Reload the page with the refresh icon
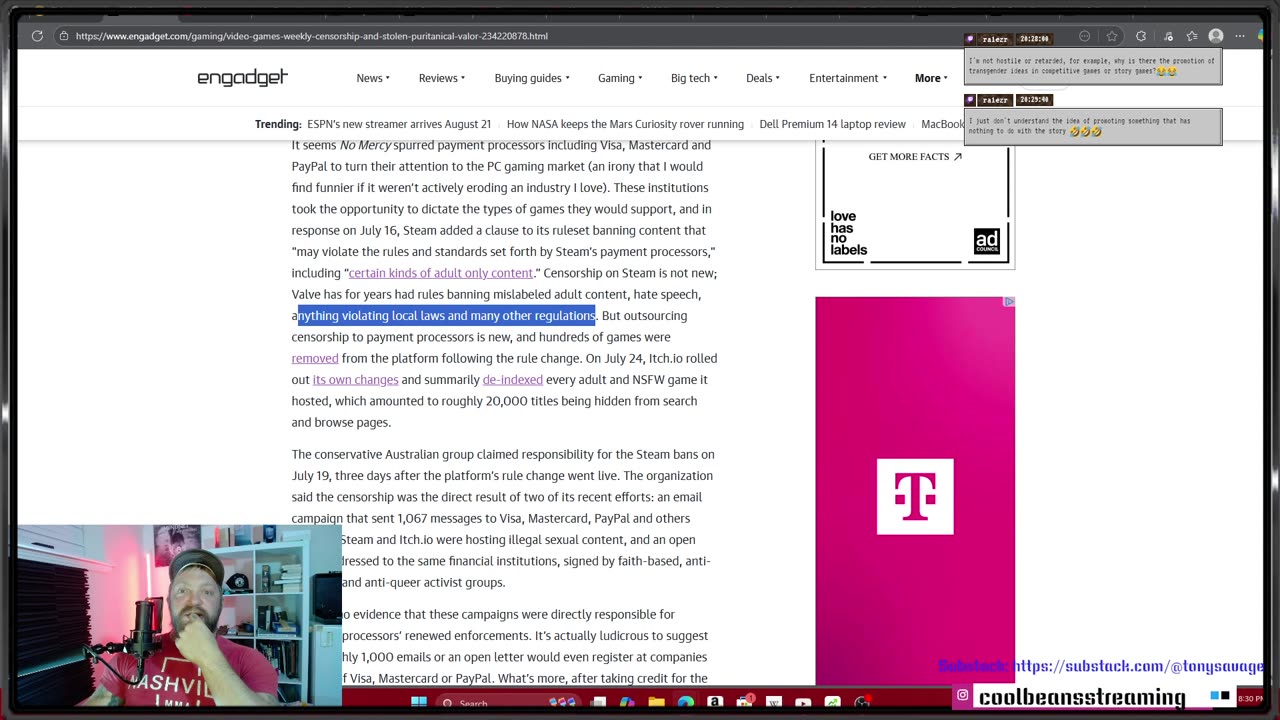The width and height of the screenshot is (1280, 720). (x=37, y=36)
